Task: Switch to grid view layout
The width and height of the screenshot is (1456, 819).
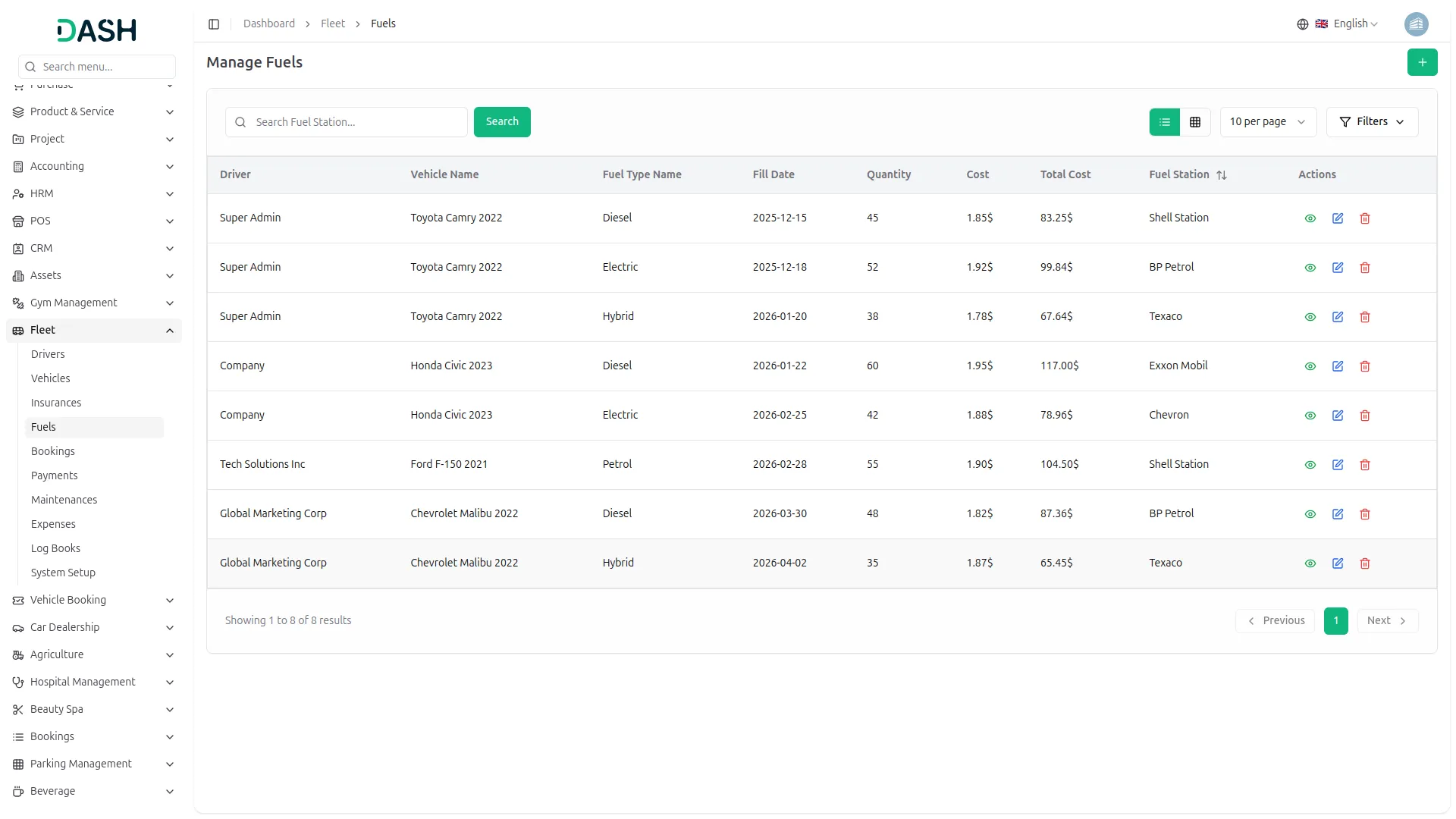Action: (x=1195, y=122)
